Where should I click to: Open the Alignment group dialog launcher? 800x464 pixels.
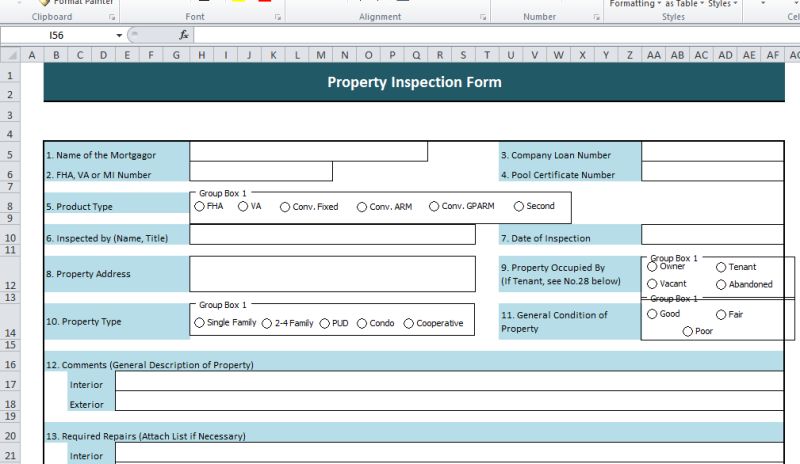(483, 17)
